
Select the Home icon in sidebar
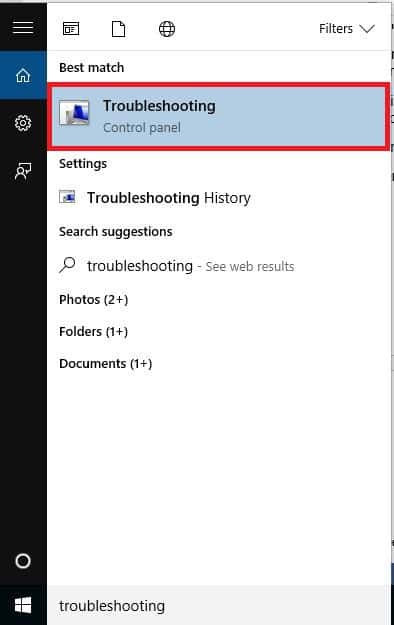tap(23, 75)
